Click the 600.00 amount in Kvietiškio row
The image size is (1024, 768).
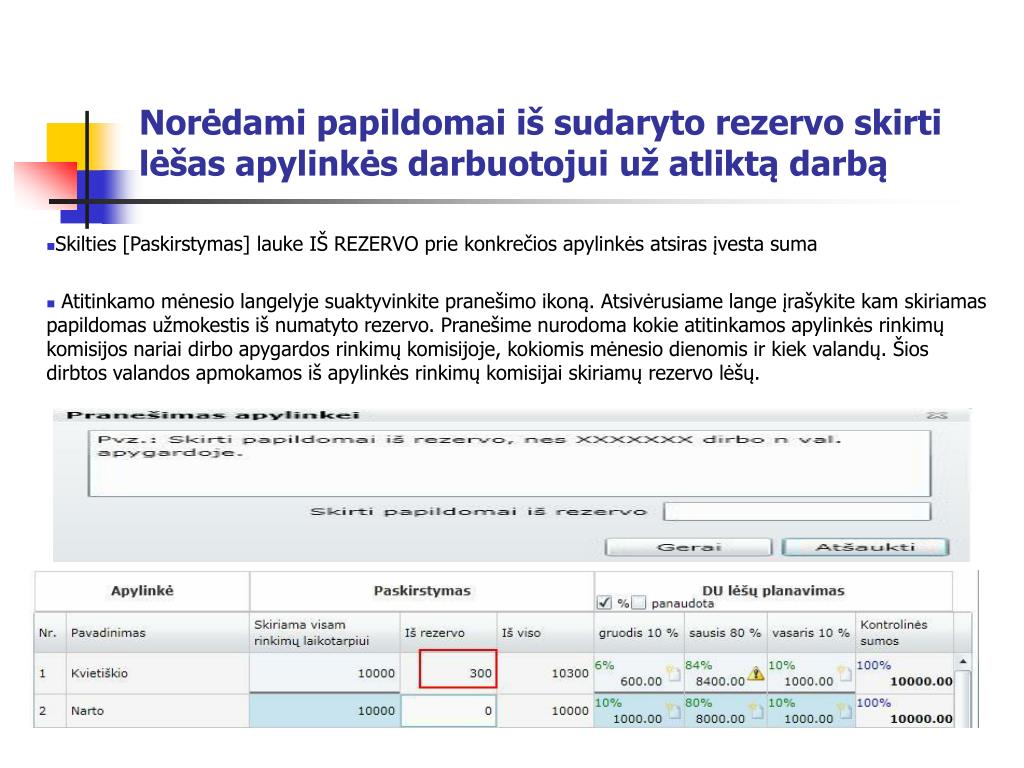coord(641,681)
